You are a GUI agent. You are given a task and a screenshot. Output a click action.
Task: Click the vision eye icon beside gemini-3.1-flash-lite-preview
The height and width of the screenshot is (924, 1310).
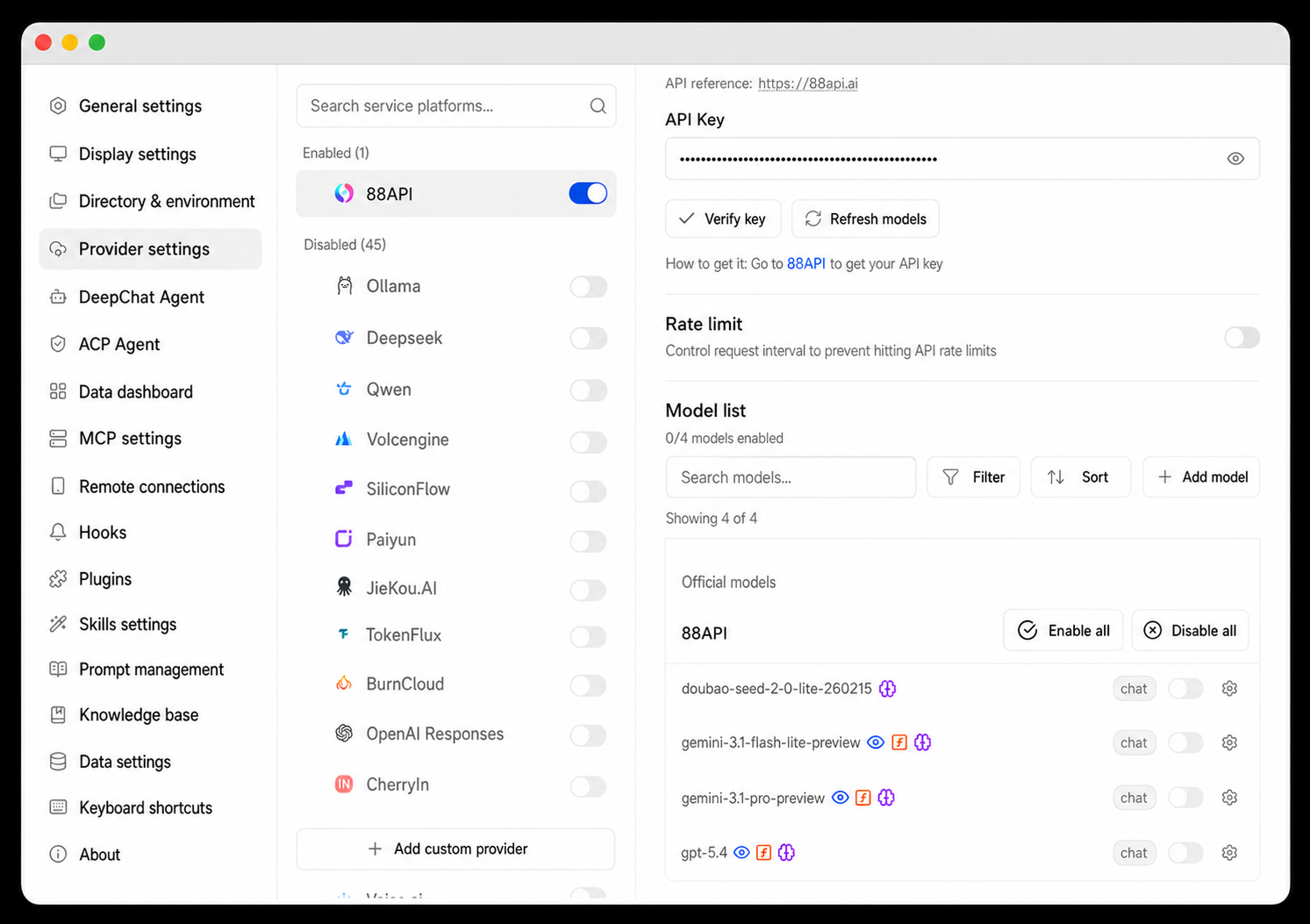point(876,742)
